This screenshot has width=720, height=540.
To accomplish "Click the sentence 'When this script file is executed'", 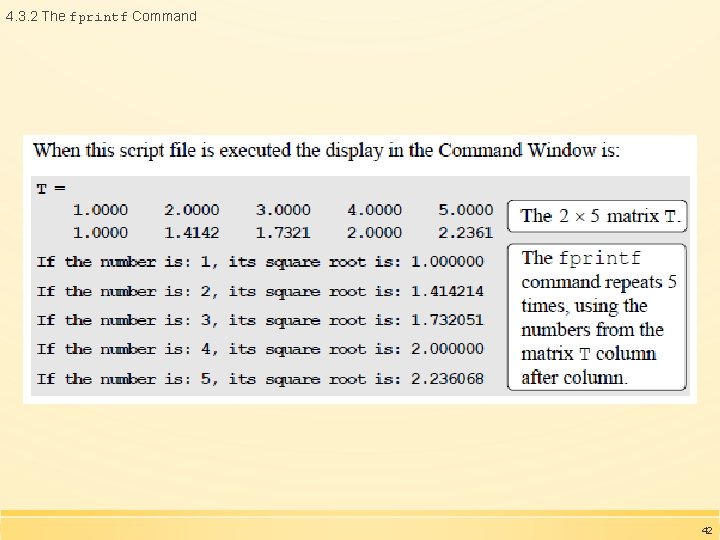I will (326, 151).
